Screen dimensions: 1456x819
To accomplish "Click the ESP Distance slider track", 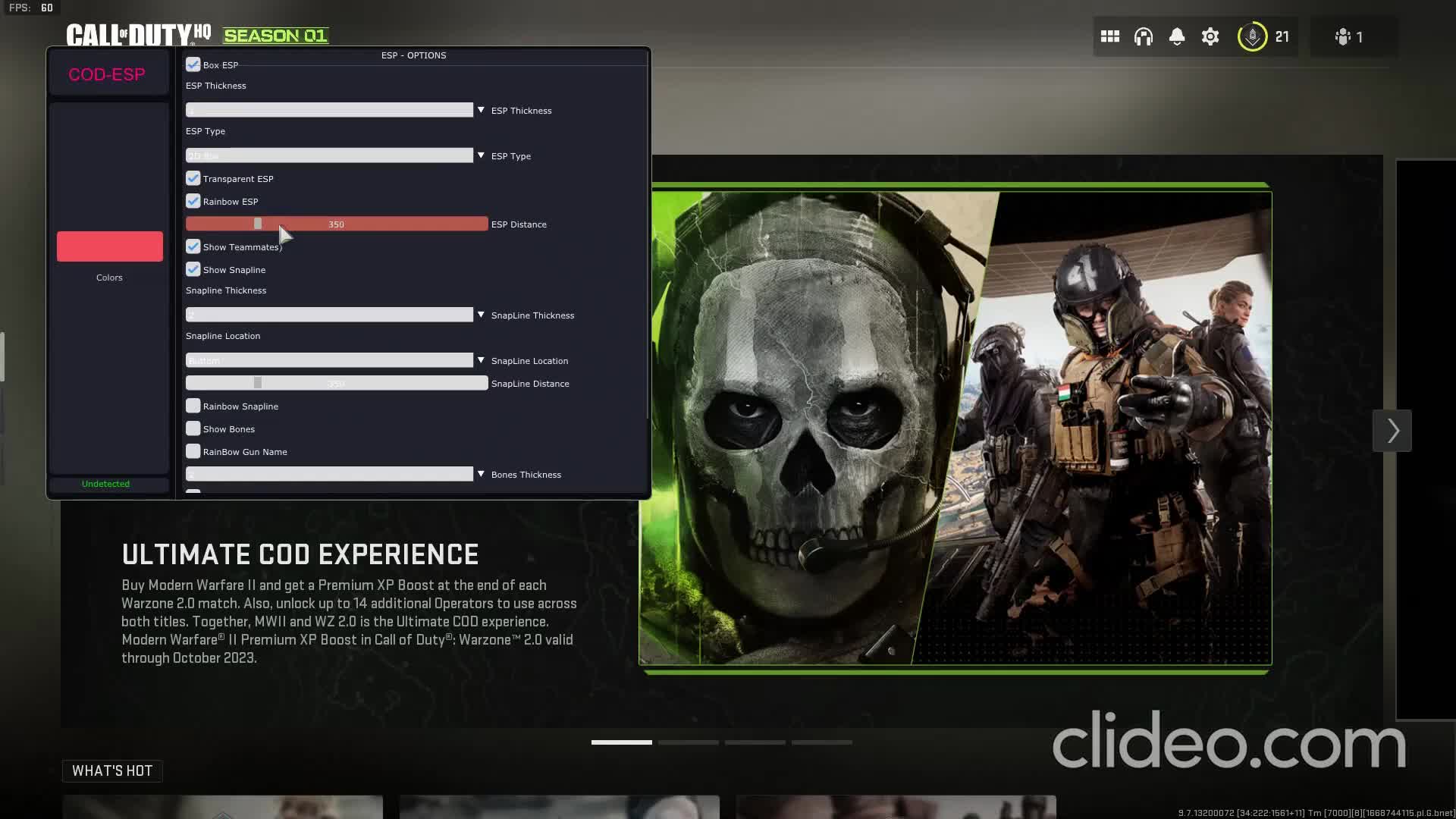I will click(337, 224).
